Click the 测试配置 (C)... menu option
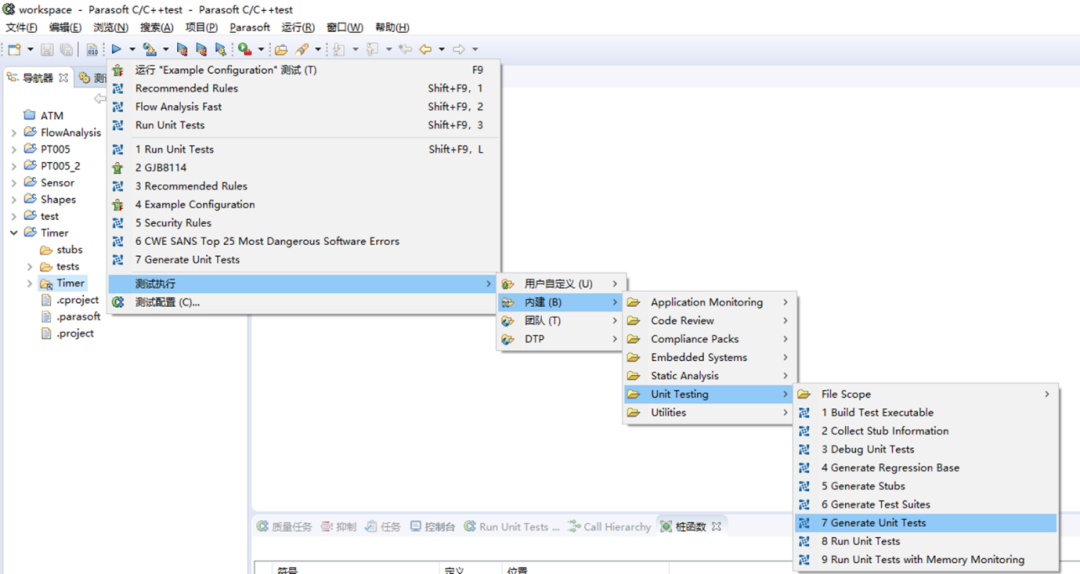This screenshot has width=1080, height=574. pyautogui.click(x=167, y=302)
